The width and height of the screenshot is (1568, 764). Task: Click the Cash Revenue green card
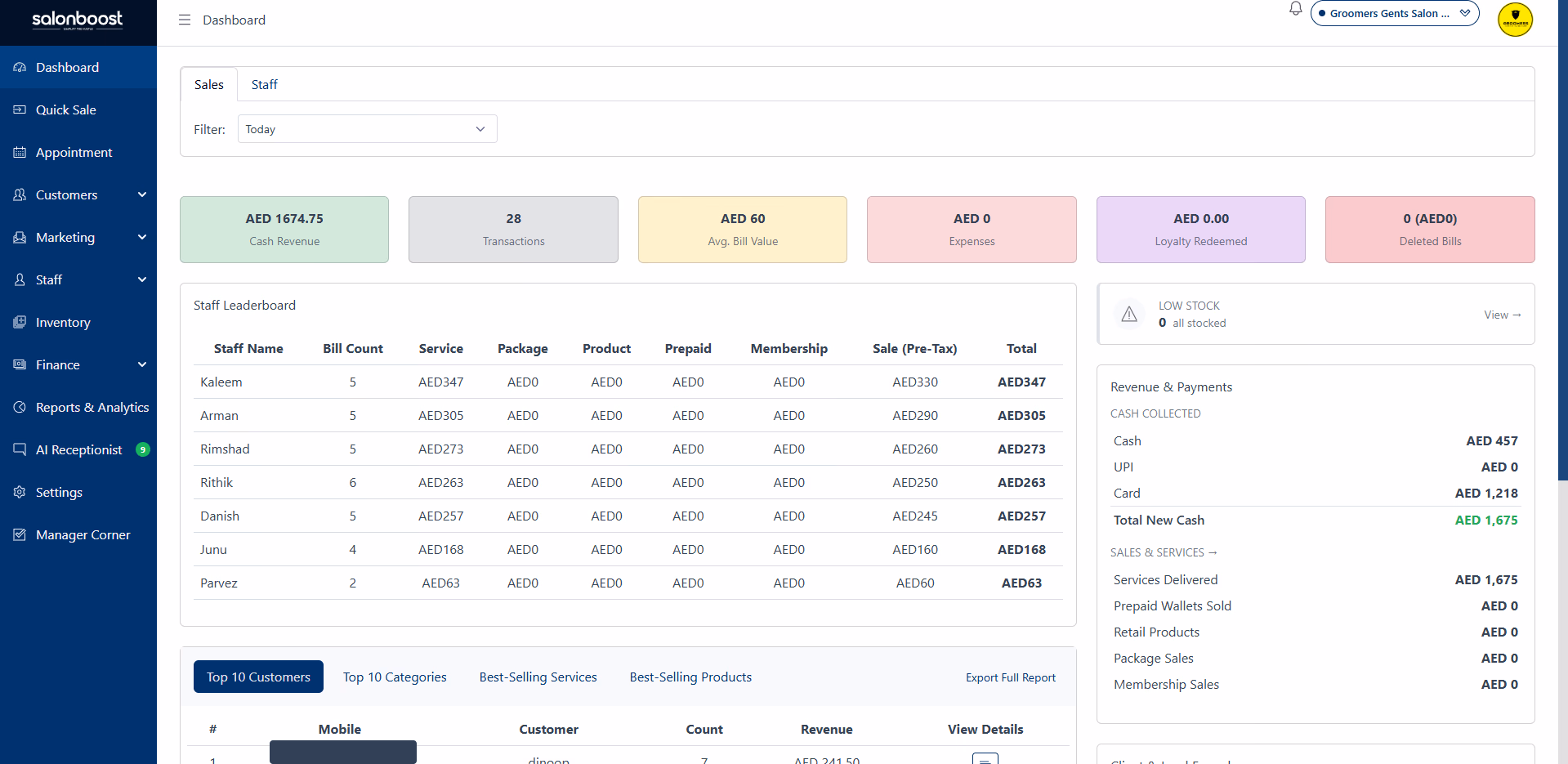tap(284, 230)
